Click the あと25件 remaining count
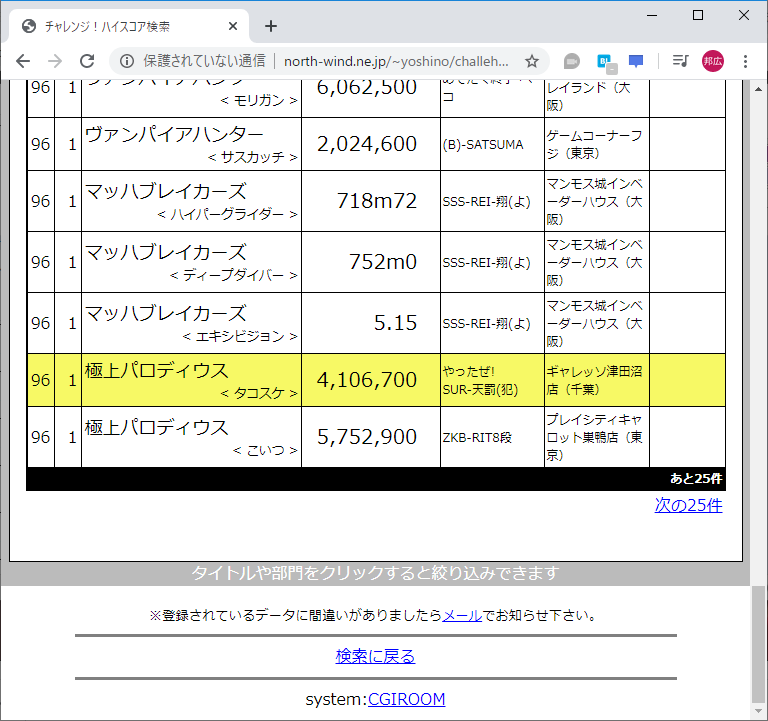 696,479
